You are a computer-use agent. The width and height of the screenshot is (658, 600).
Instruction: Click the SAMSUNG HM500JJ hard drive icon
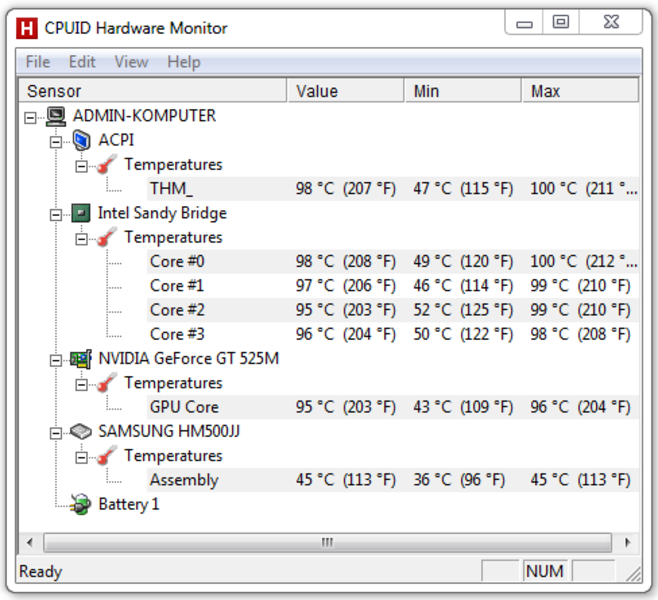[81, 431]
